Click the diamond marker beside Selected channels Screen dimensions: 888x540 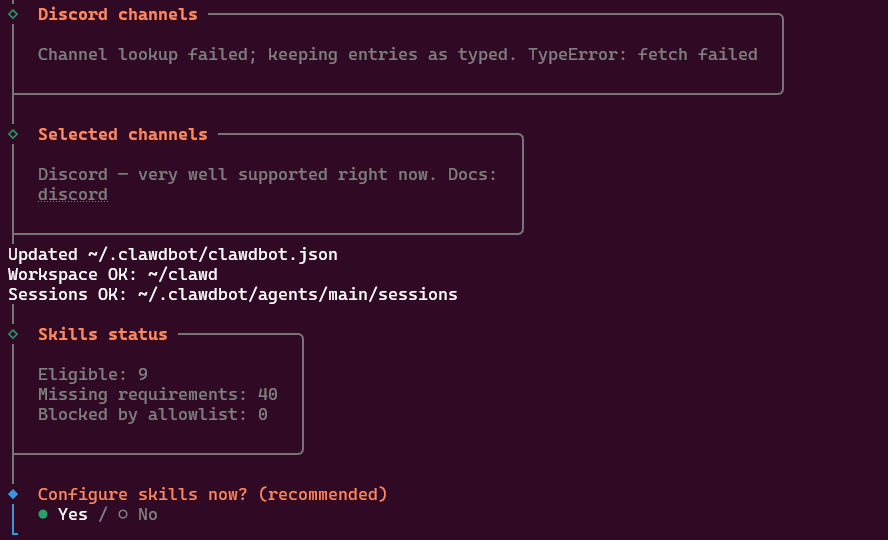tap(13, 134)
